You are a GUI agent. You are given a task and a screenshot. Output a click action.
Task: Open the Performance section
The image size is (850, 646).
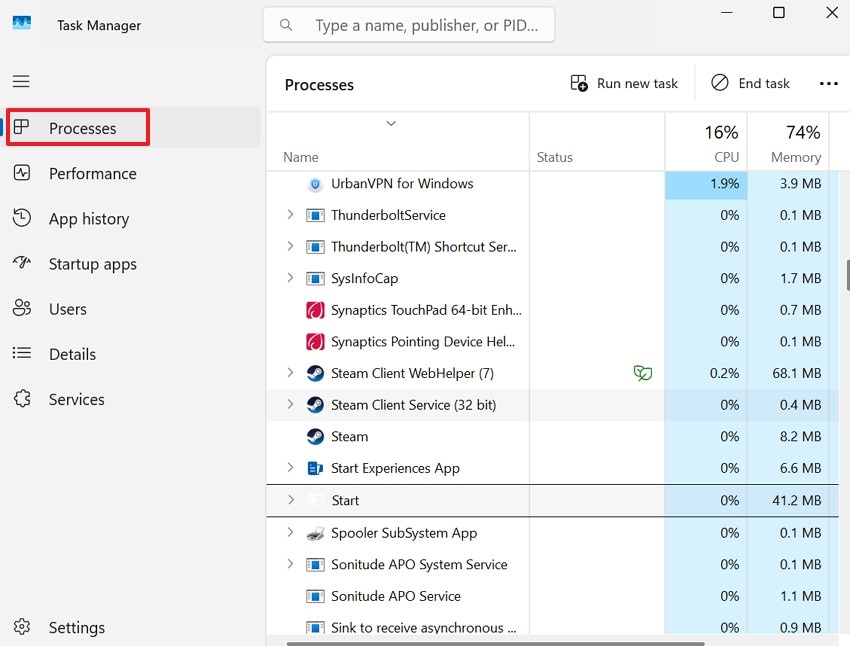93,173
